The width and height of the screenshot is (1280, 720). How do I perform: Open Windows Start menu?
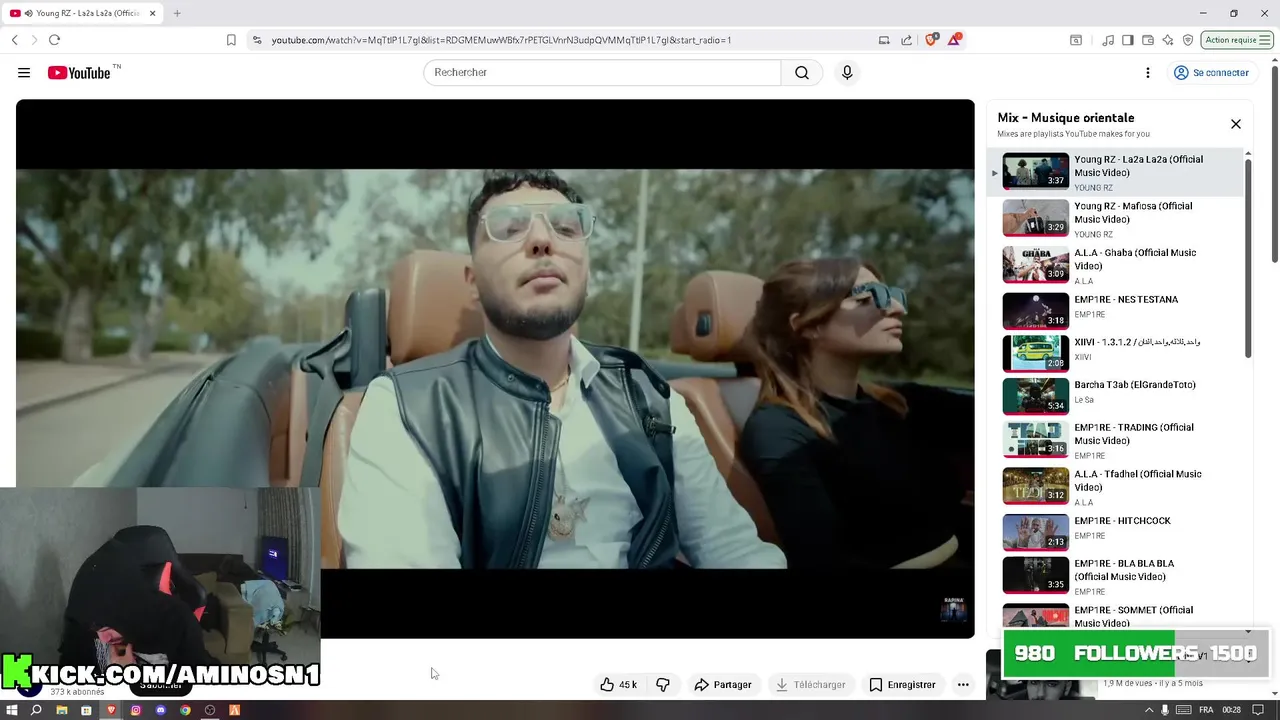(x=11, y=710)
